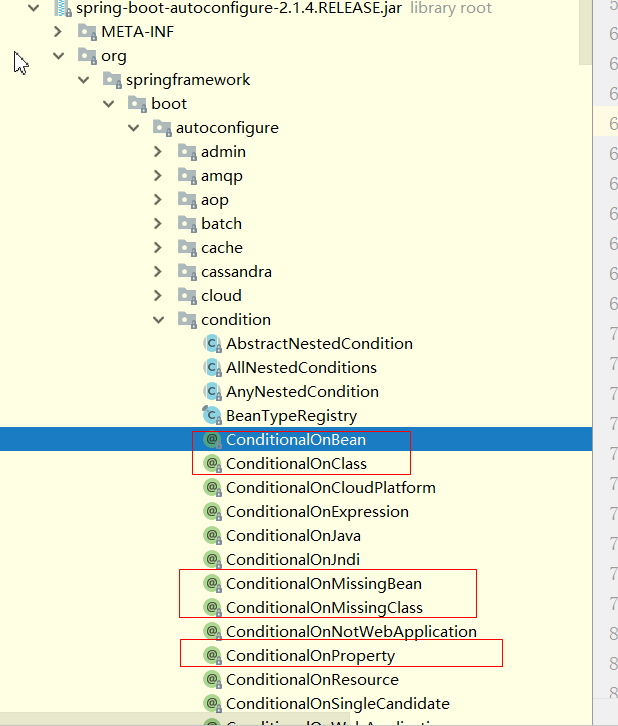Screen dimensions: 618x726
Task: Click the cassandra package folder icon
Action: coord(187,272)
